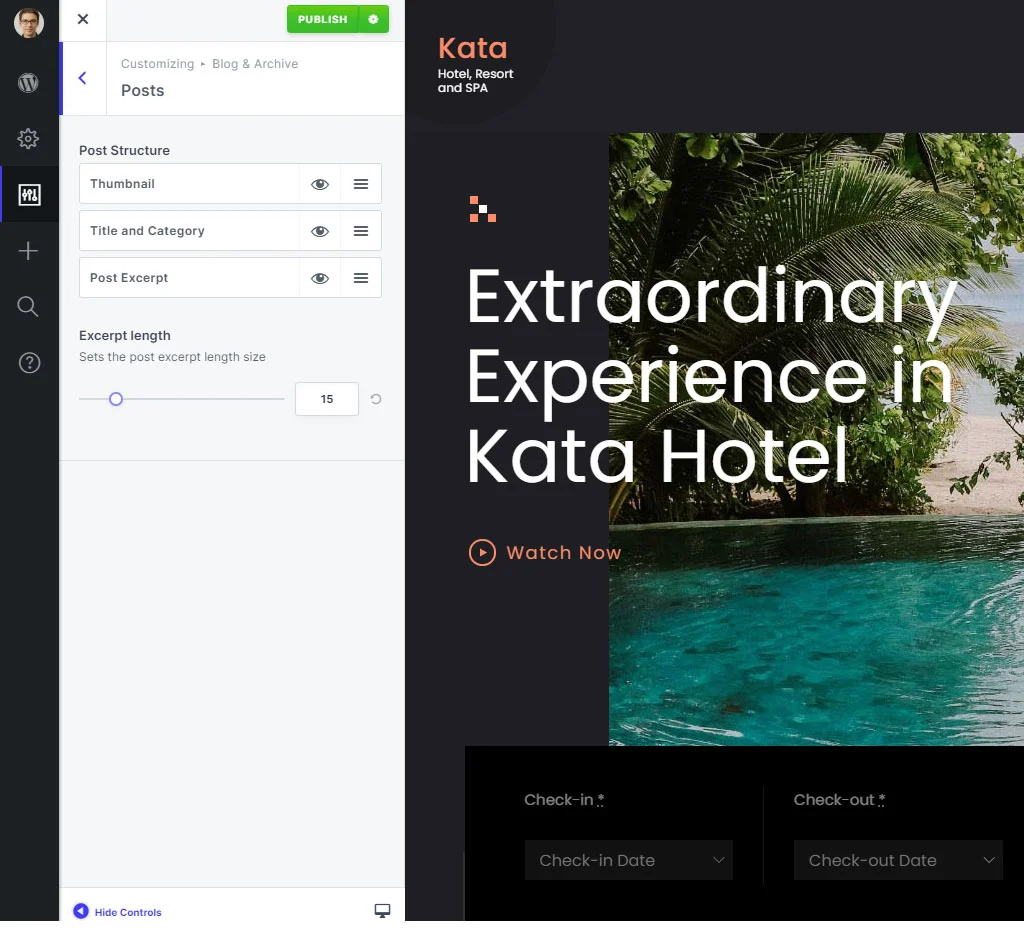1024x933 pixels.
Task: Click the plus add icon in the sidebar
Action: tap(28, 251)
